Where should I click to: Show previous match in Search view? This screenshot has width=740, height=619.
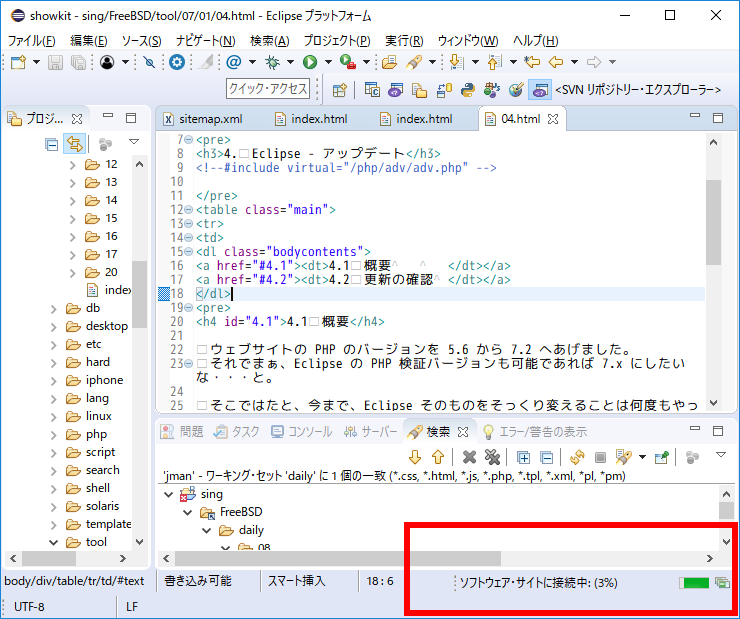coord(438,457)
